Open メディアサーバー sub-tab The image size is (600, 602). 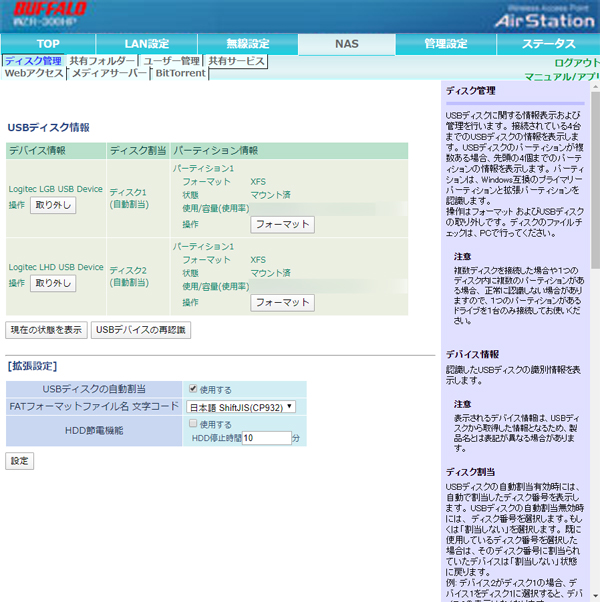tap(109, 73)
